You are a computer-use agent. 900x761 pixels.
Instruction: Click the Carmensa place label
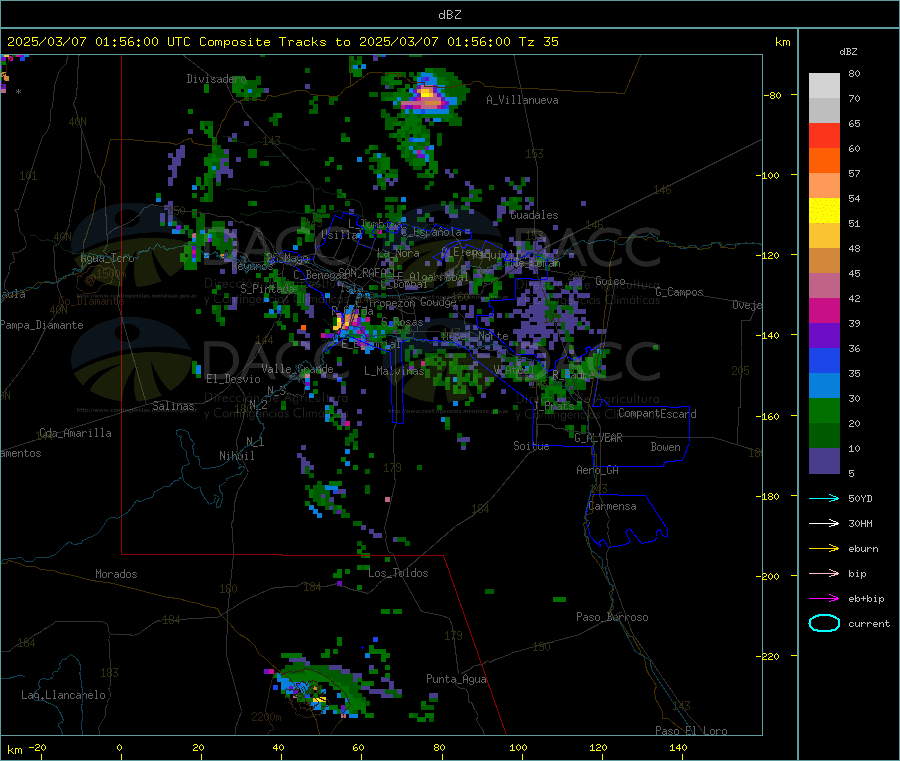click(612, 506)
